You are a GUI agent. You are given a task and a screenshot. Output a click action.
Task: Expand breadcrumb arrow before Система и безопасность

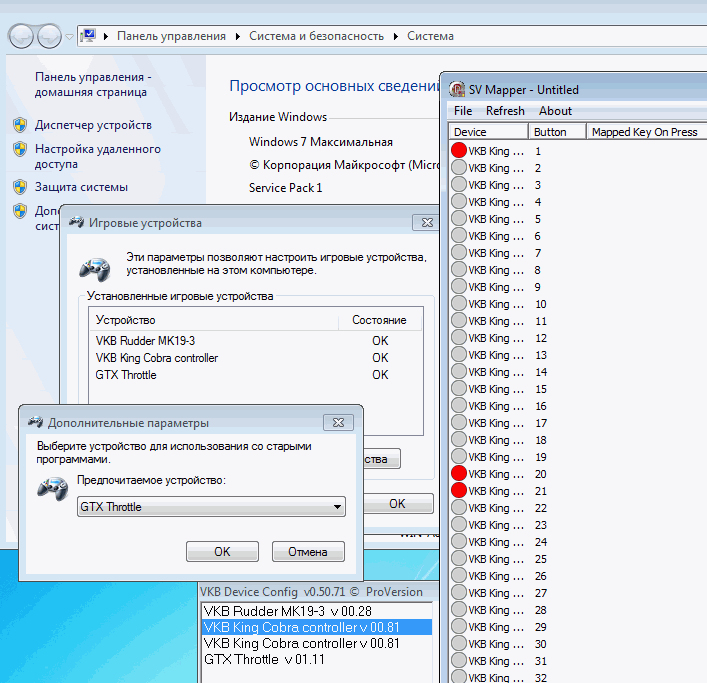click(238, 36)
